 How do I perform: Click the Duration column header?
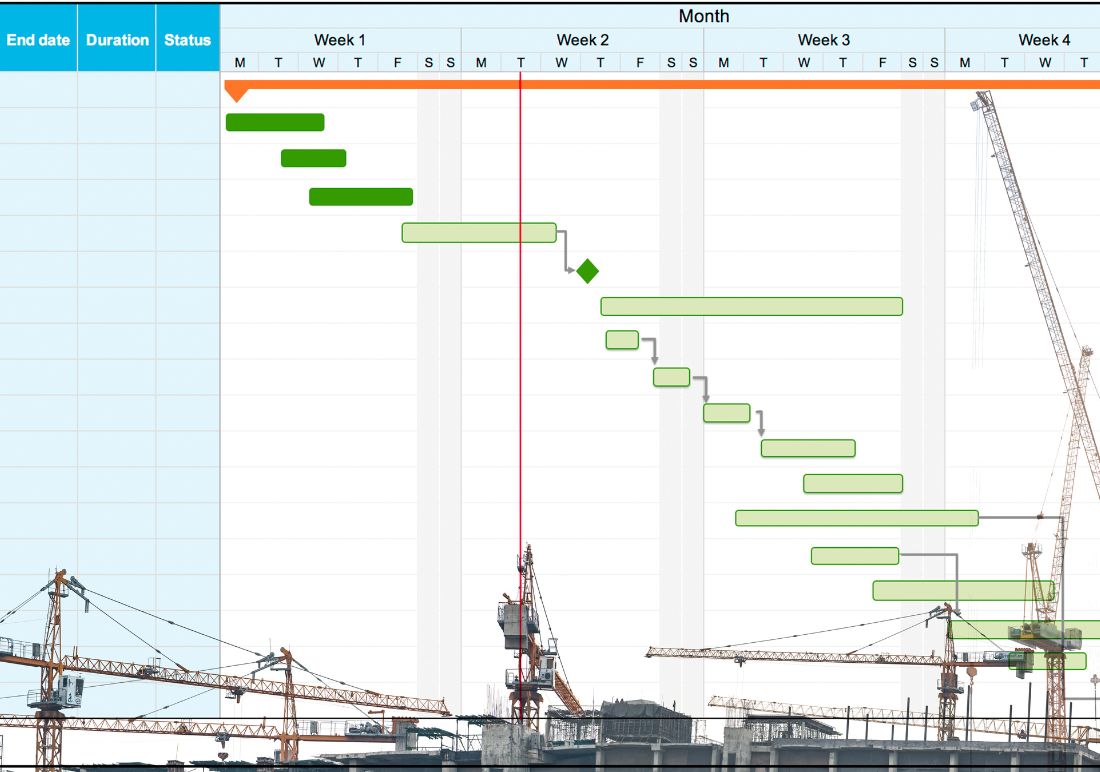(x=116, y=38)
